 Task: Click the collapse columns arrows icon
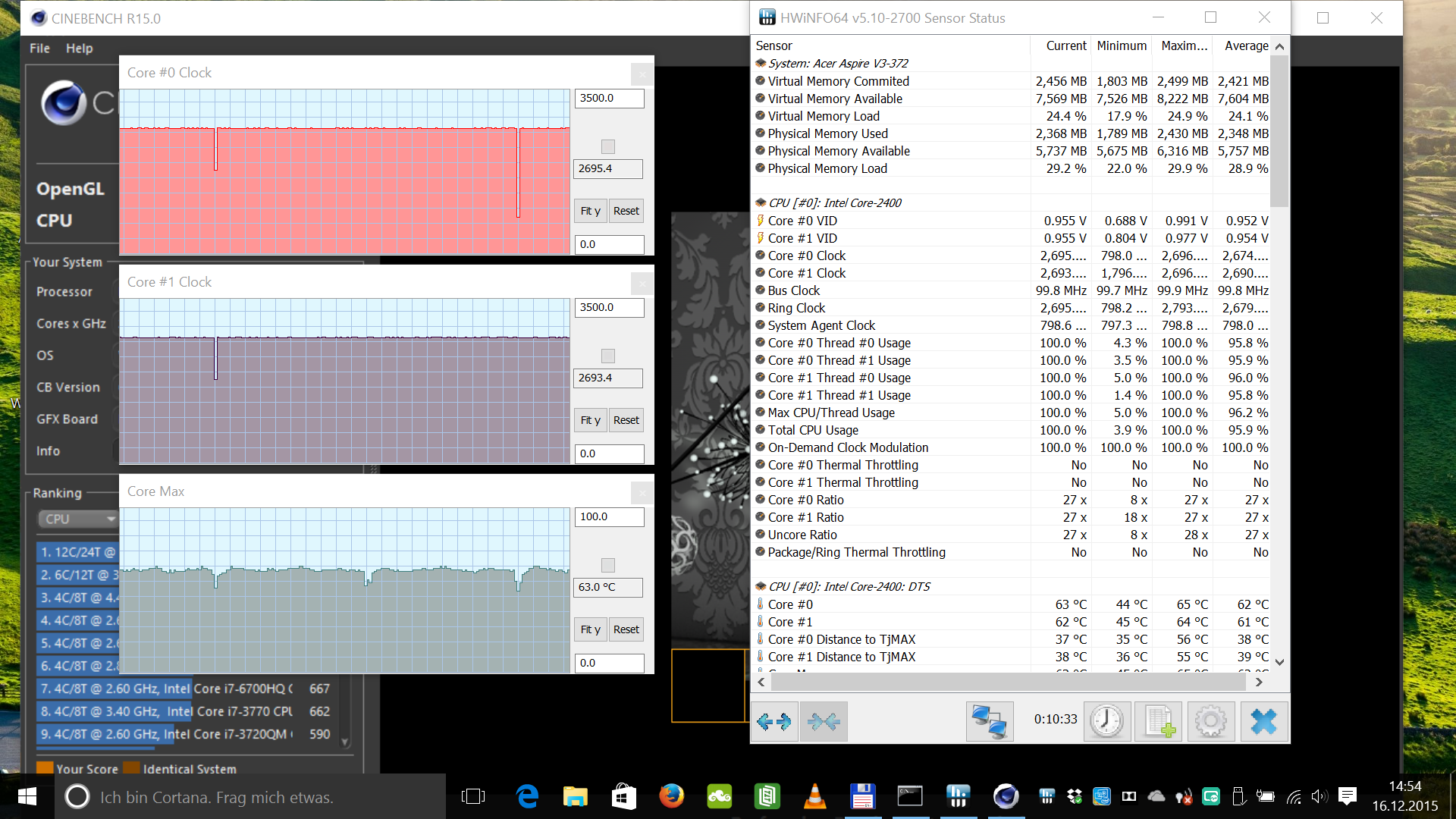824,721
